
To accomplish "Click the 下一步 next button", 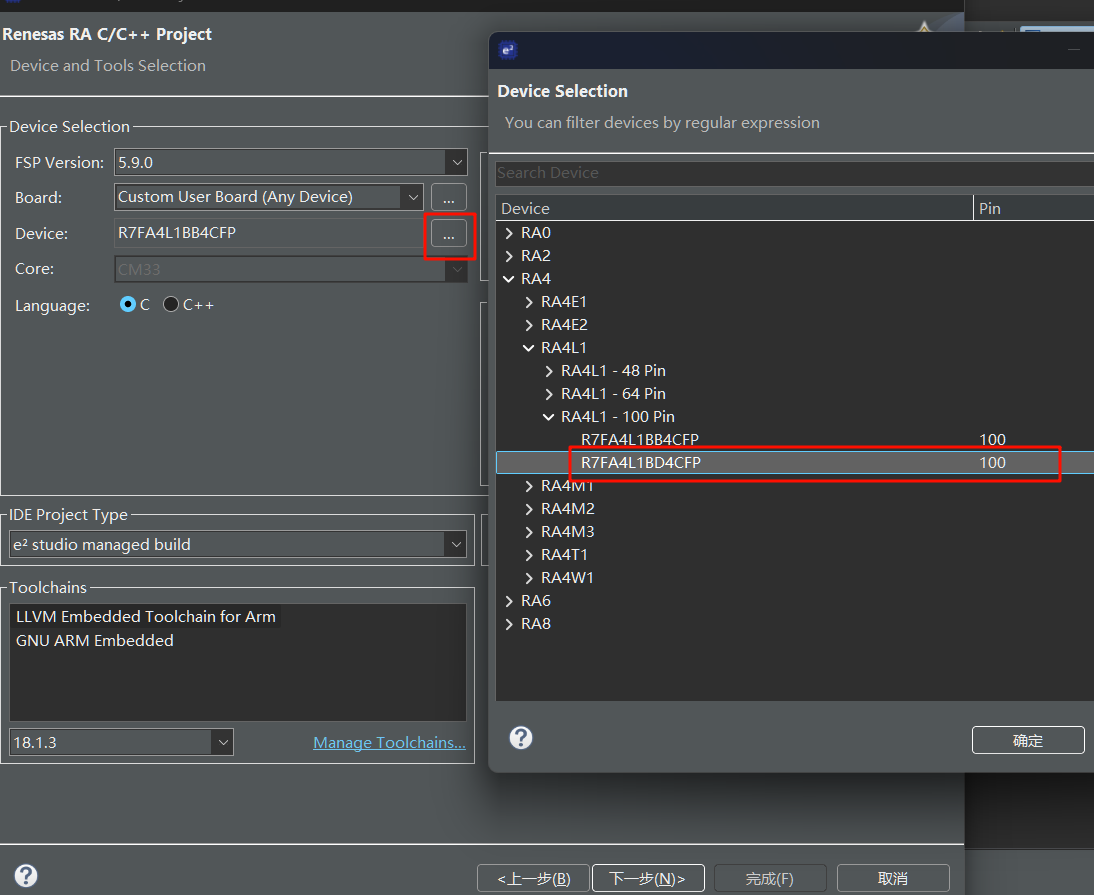I will (x=648, y=878).
